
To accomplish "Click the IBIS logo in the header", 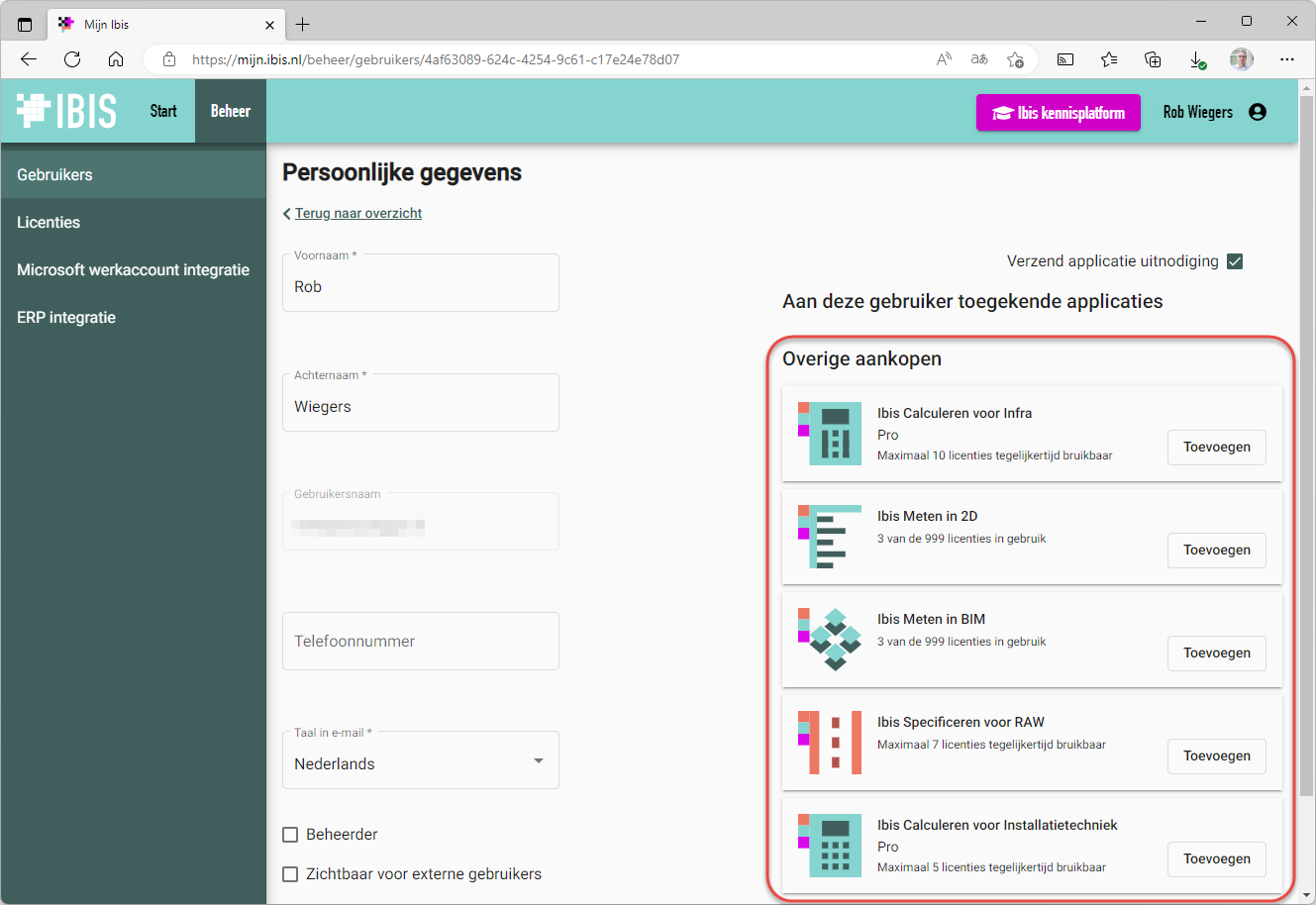I will (x=67, y=111).
